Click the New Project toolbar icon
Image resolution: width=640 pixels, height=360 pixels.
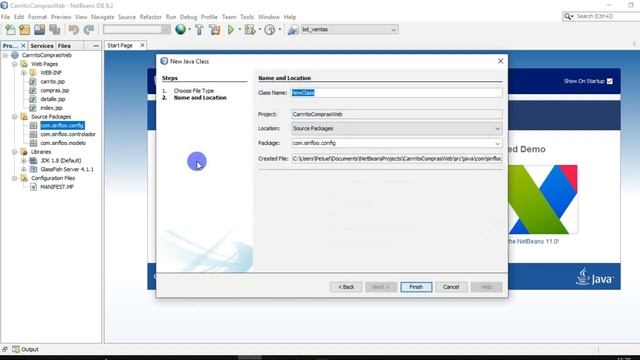(24, 29)
